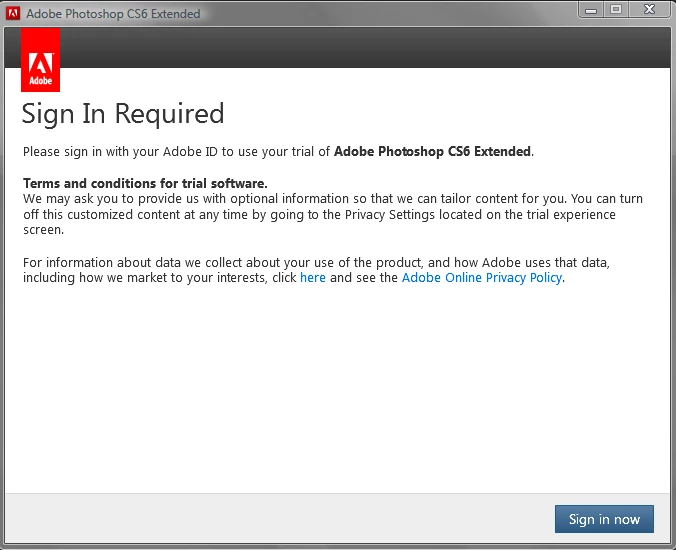Click the 'Sign In Required' heading
This screenshot has width=676, height=550.
[123, 114]
